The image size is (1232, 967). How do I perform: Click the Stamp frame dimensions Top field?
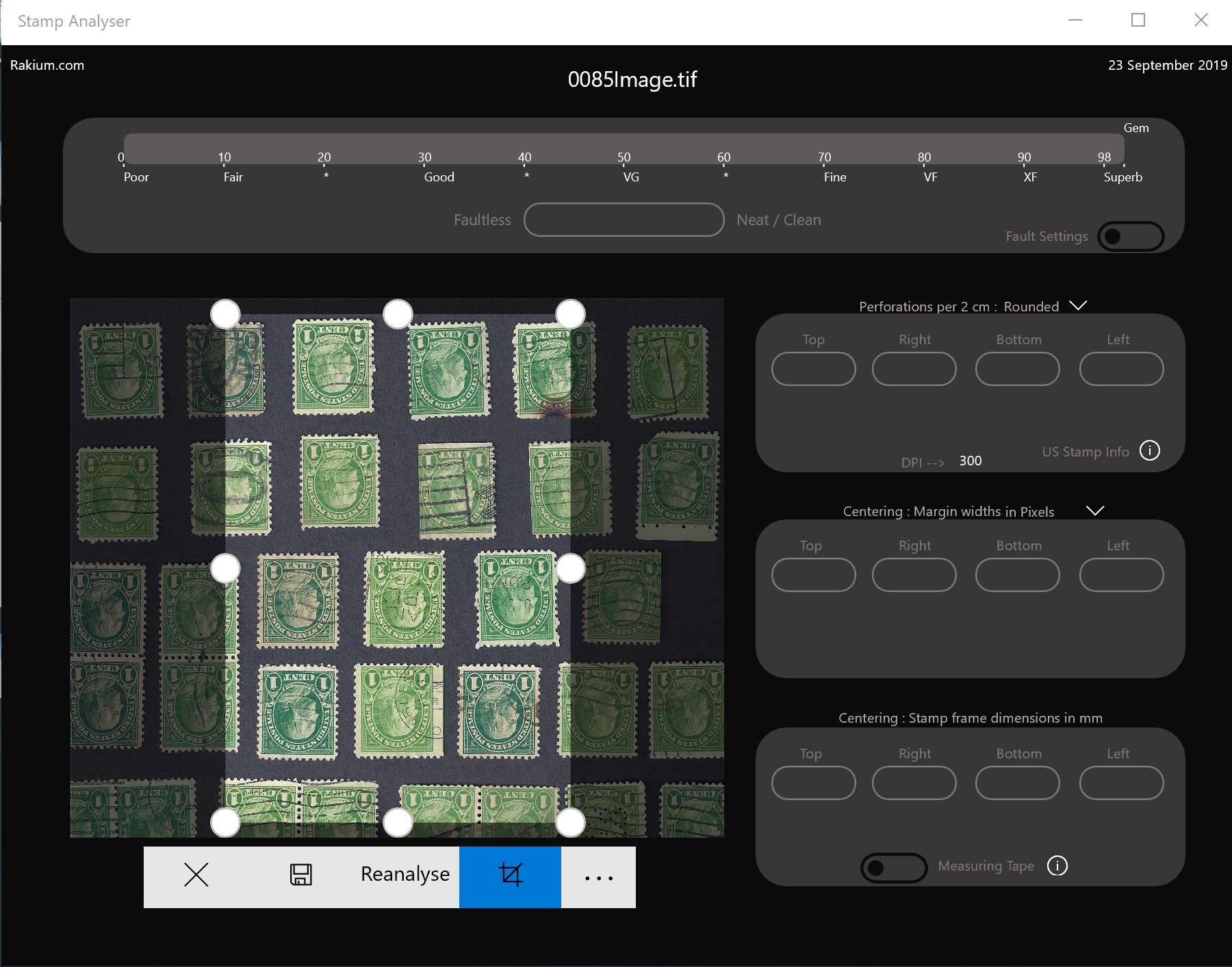pos(814,783)
